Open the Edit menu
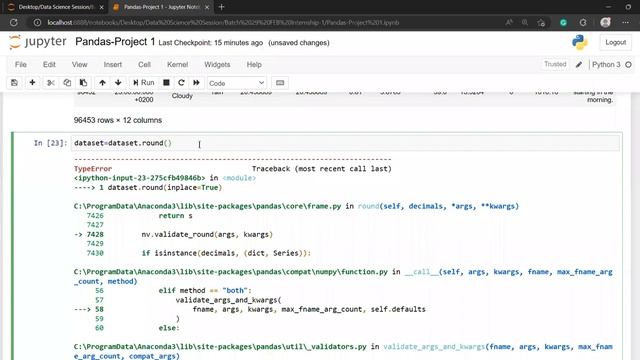 [x=49, y=64]
